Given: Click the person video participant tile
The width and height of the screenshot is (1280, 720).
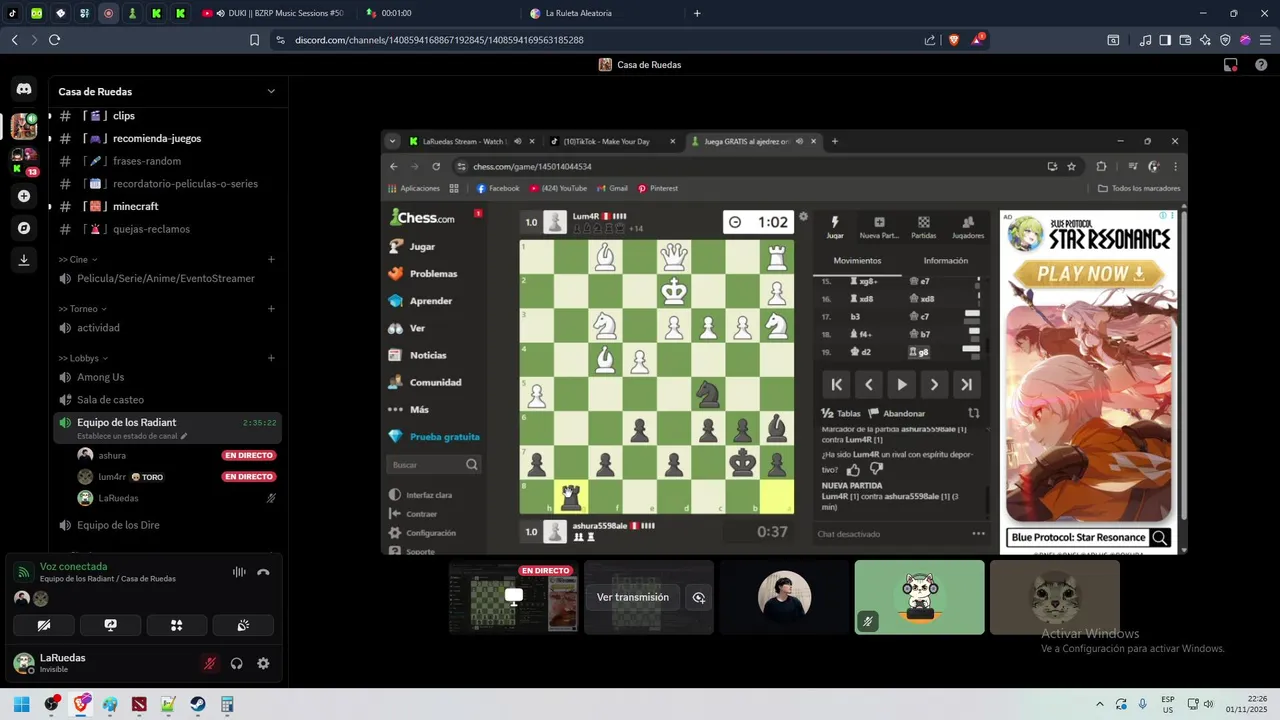Looking at the screenshot, I should [784, 597].
